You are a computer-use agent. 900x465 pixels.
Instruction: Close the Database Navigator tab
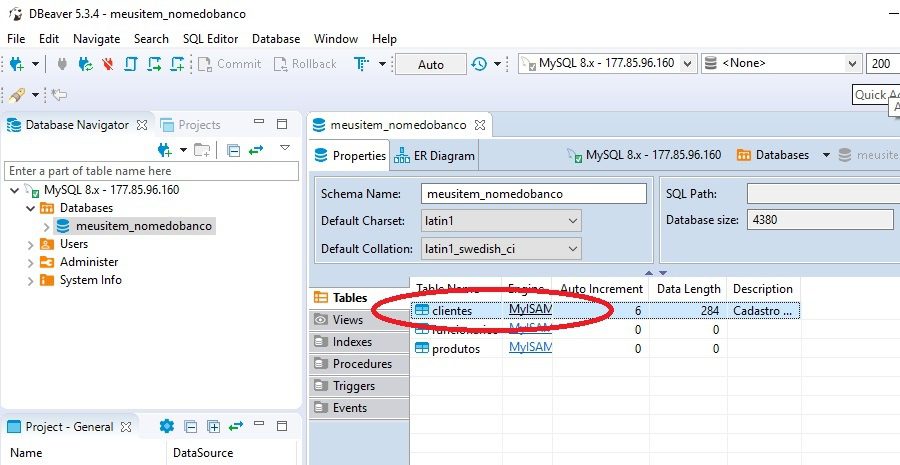pyautogui.click(x=142, y=125)
